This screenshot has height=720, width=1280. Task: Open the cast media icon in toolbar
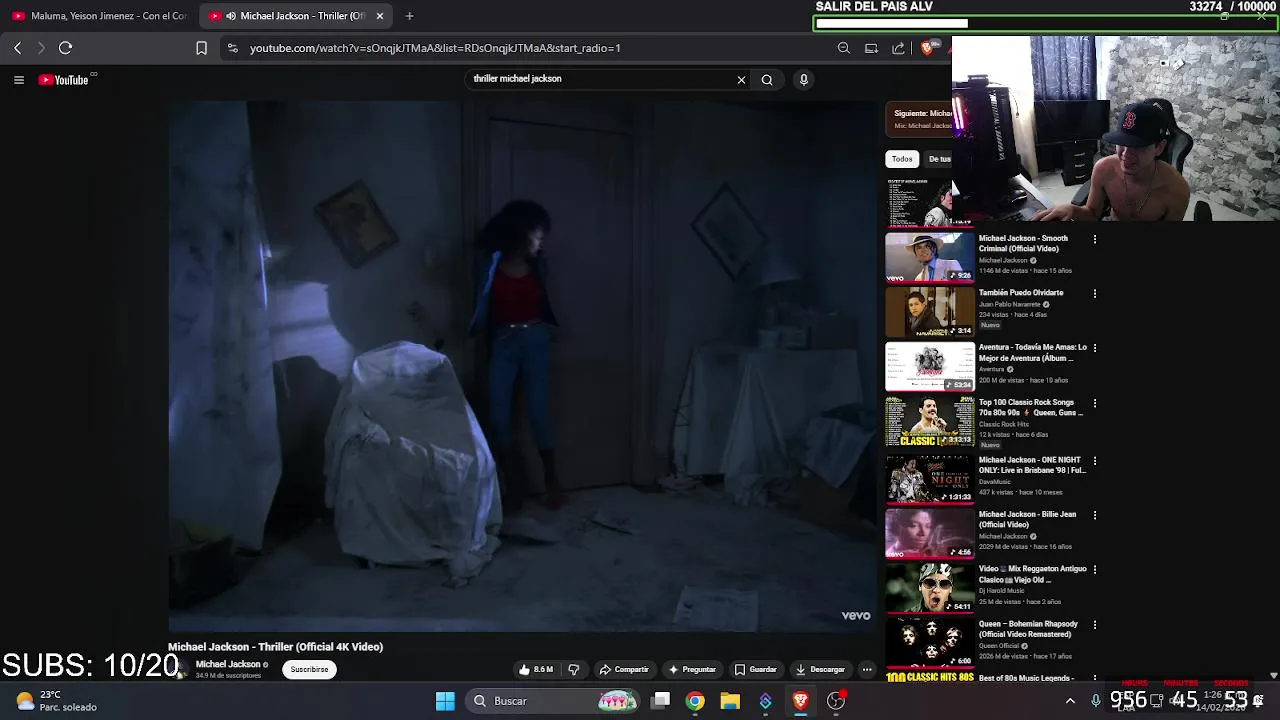pyautogui.click(x=871, y=48)
